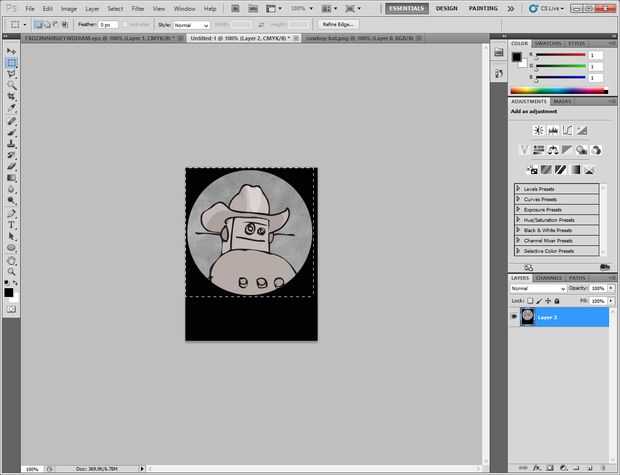Open the CS Live menu
The width and height of the screenshot is (620, 475).
(x=548, y=8)
